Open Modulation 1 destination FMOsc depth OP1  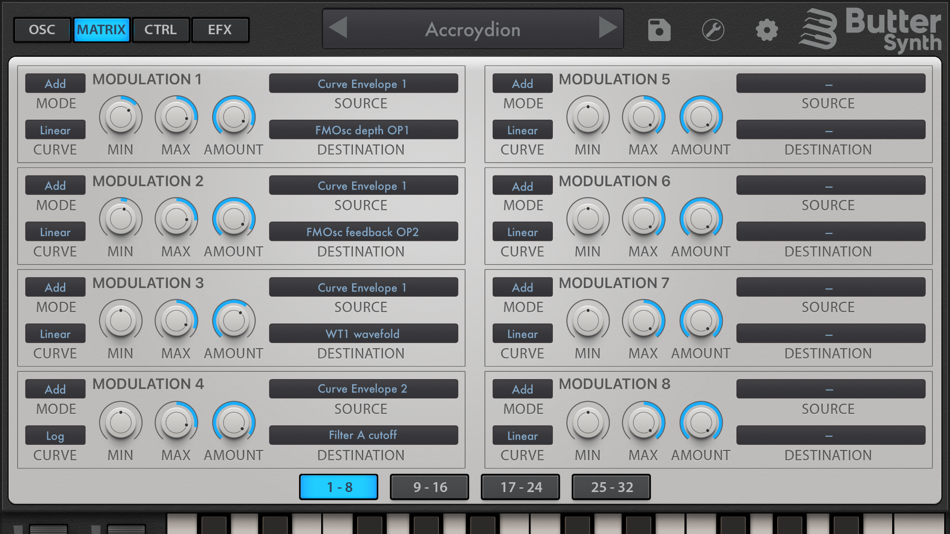coord(364,130)
